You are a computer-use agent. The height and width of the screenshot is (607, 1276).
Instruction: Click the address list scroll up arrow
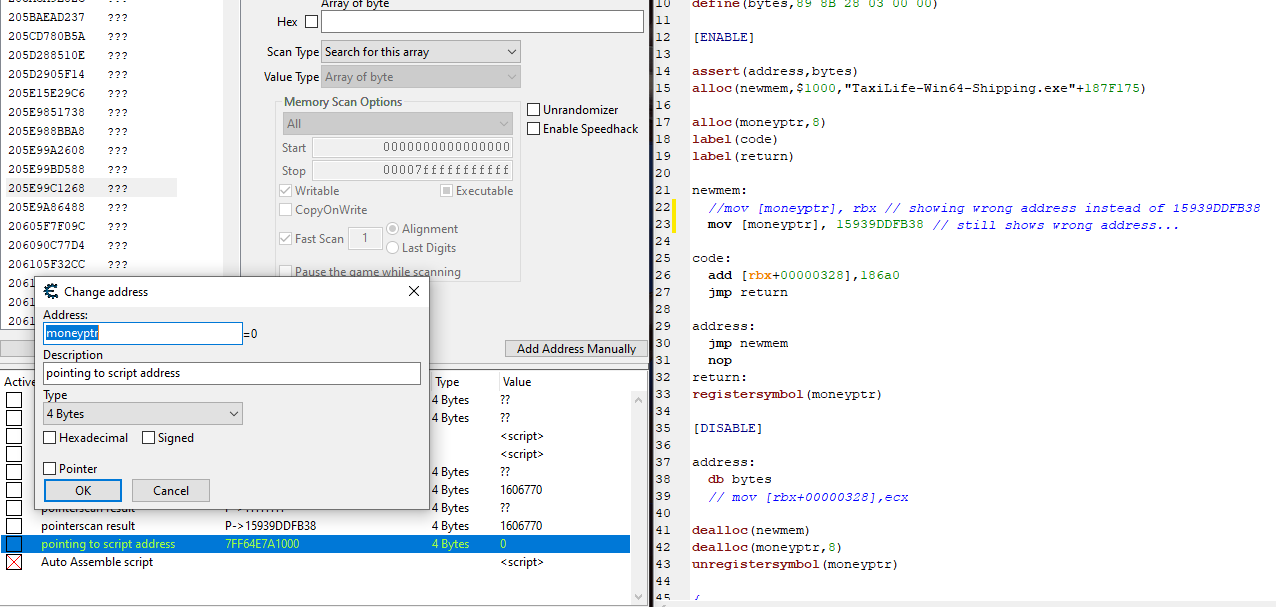pos(639,399)
